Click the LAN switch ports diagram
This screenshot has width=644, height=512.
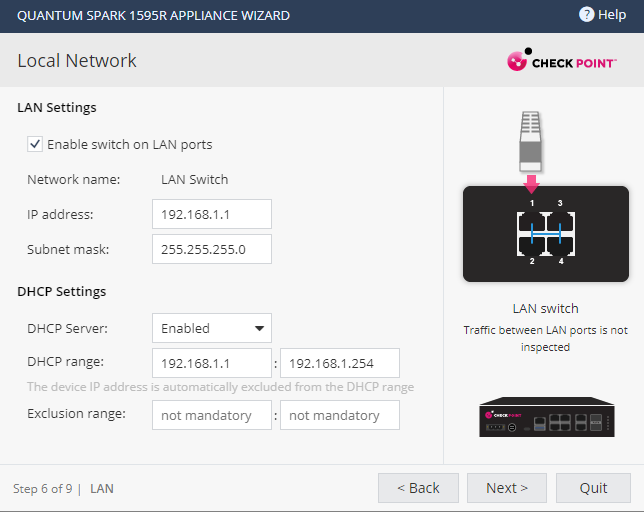pos(545,234)
